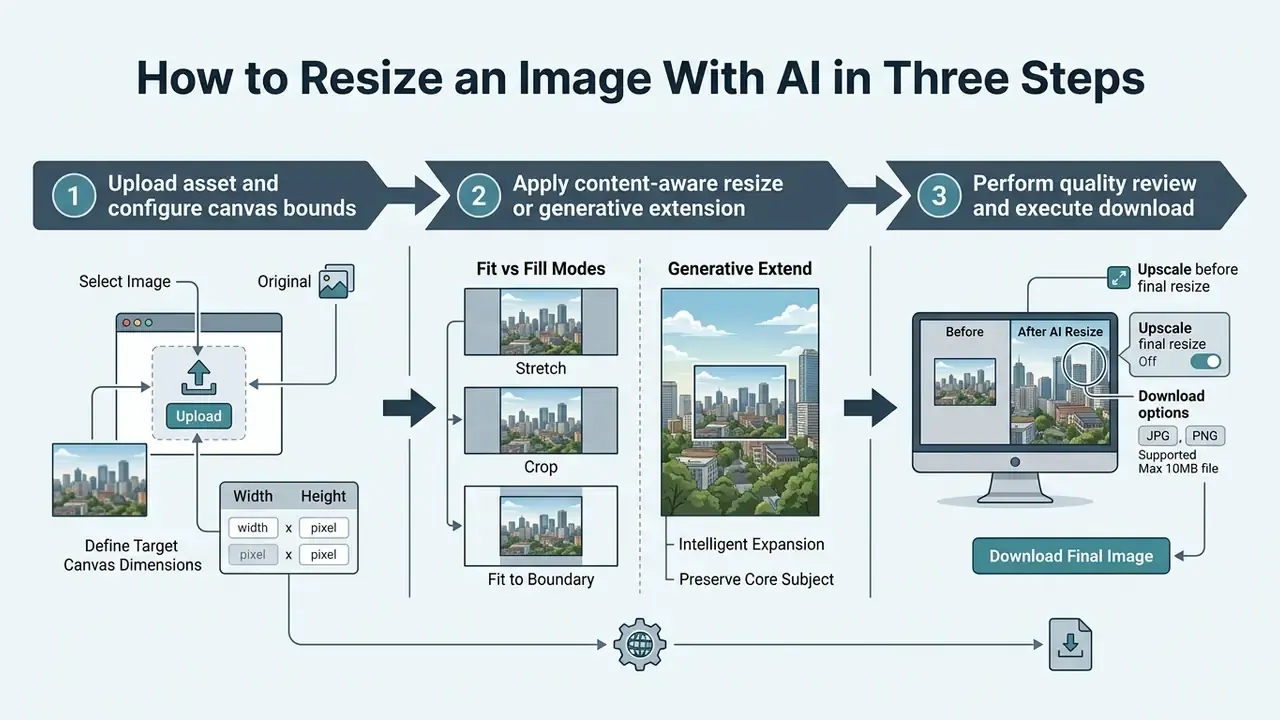Click the Download Final Image button

(x=1071, y=556)
